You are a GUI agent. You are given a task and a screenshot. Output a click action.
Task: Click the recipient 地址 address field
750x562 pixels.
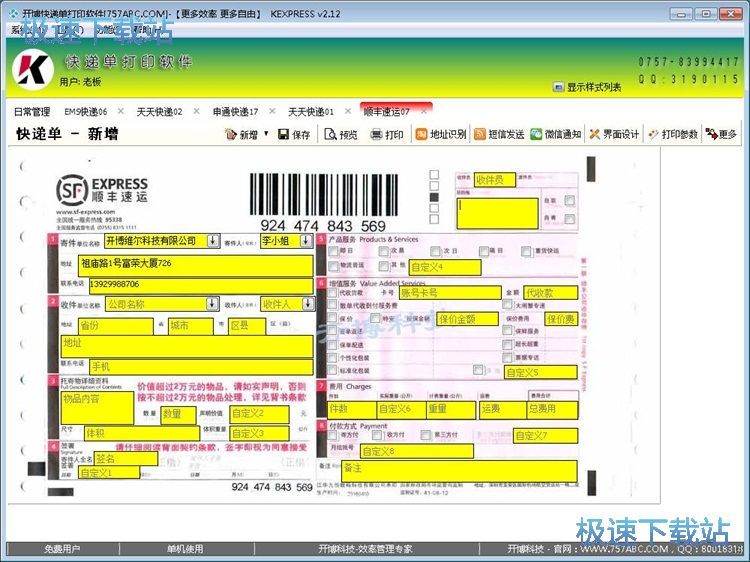[187, 346]
